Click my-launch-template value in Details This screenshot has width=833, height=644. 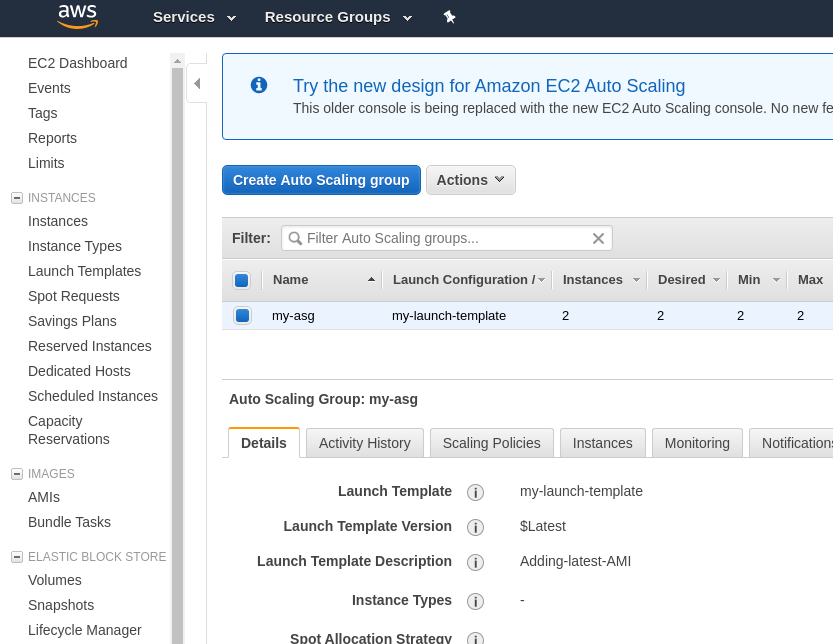(581, 491)
